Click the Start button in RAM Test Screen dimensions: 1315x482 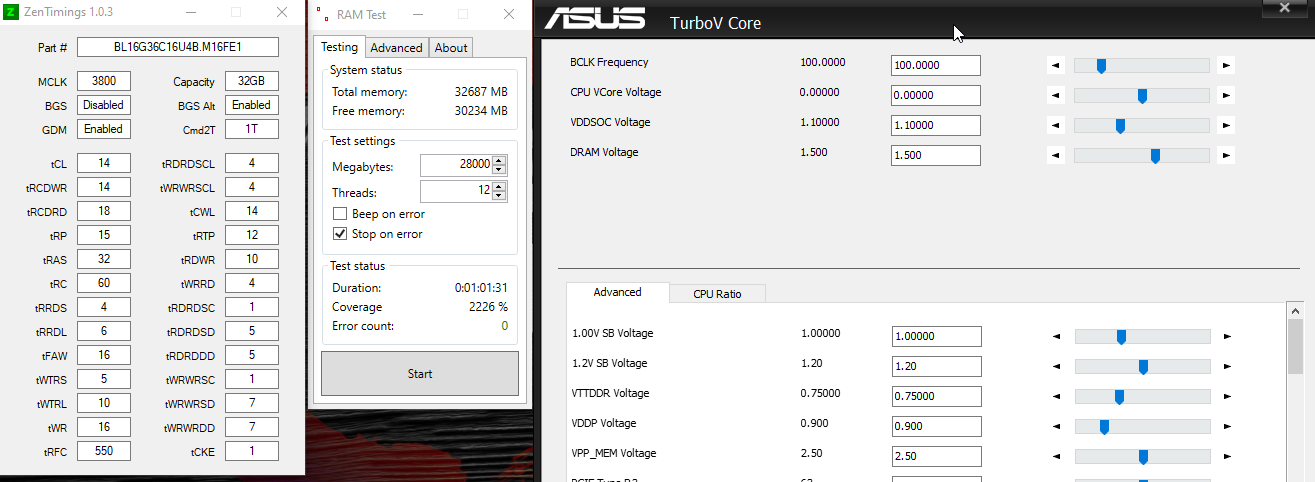pyautogui.click(x=420, y=374)
